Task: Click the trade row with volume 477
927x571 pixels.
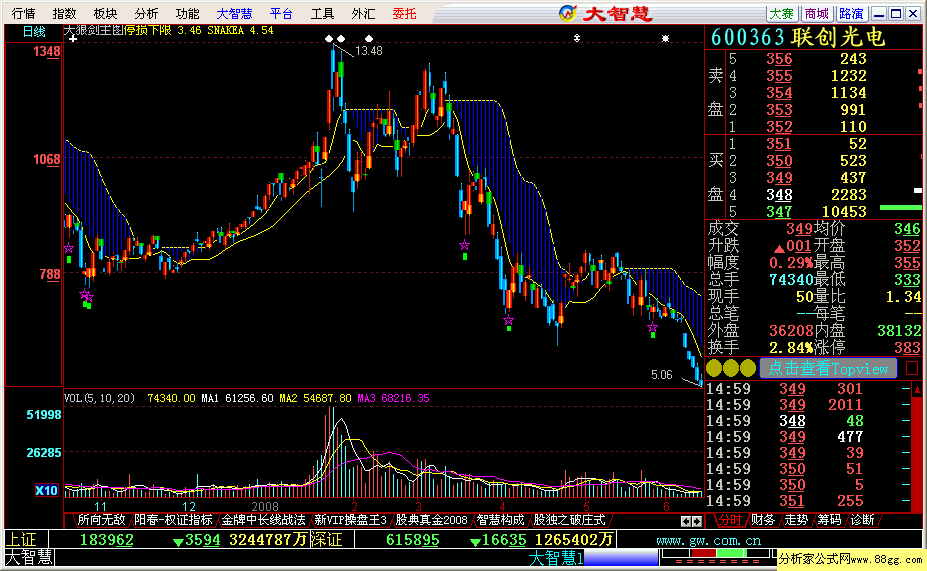Action: (808, 437)
